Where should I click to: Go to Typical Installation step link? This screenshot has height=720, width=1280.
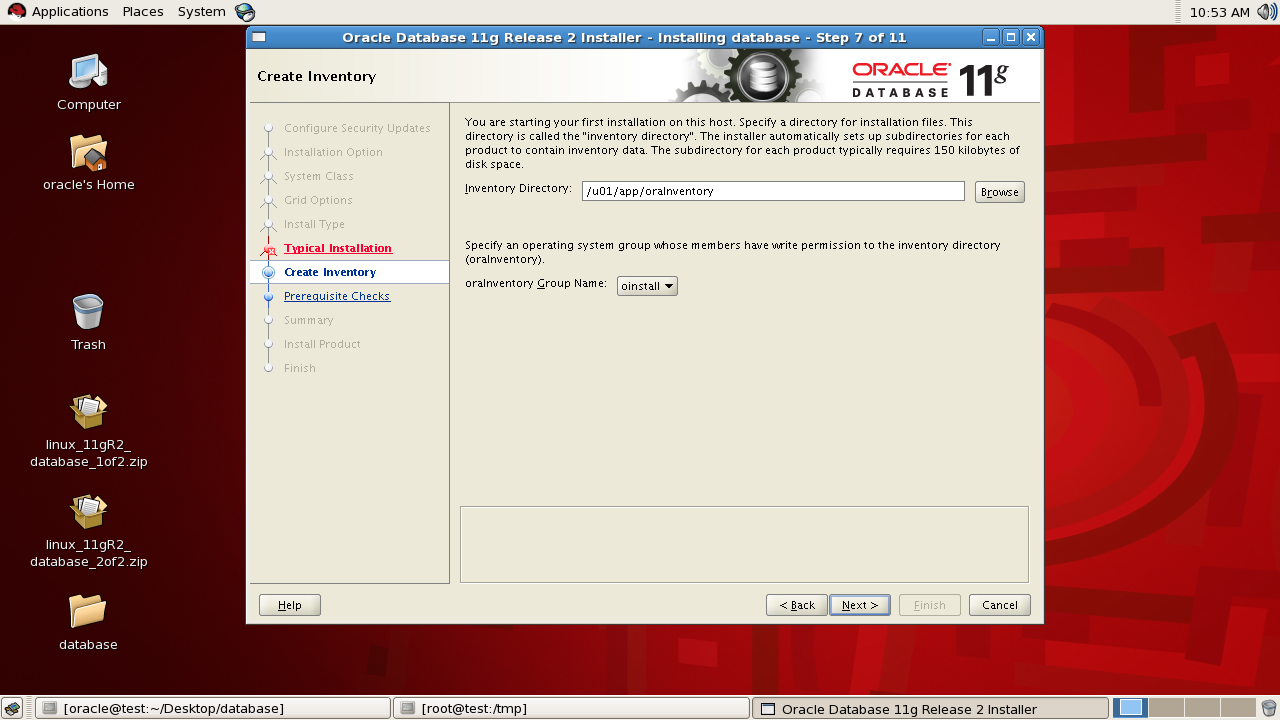click(x=338, y=248)
